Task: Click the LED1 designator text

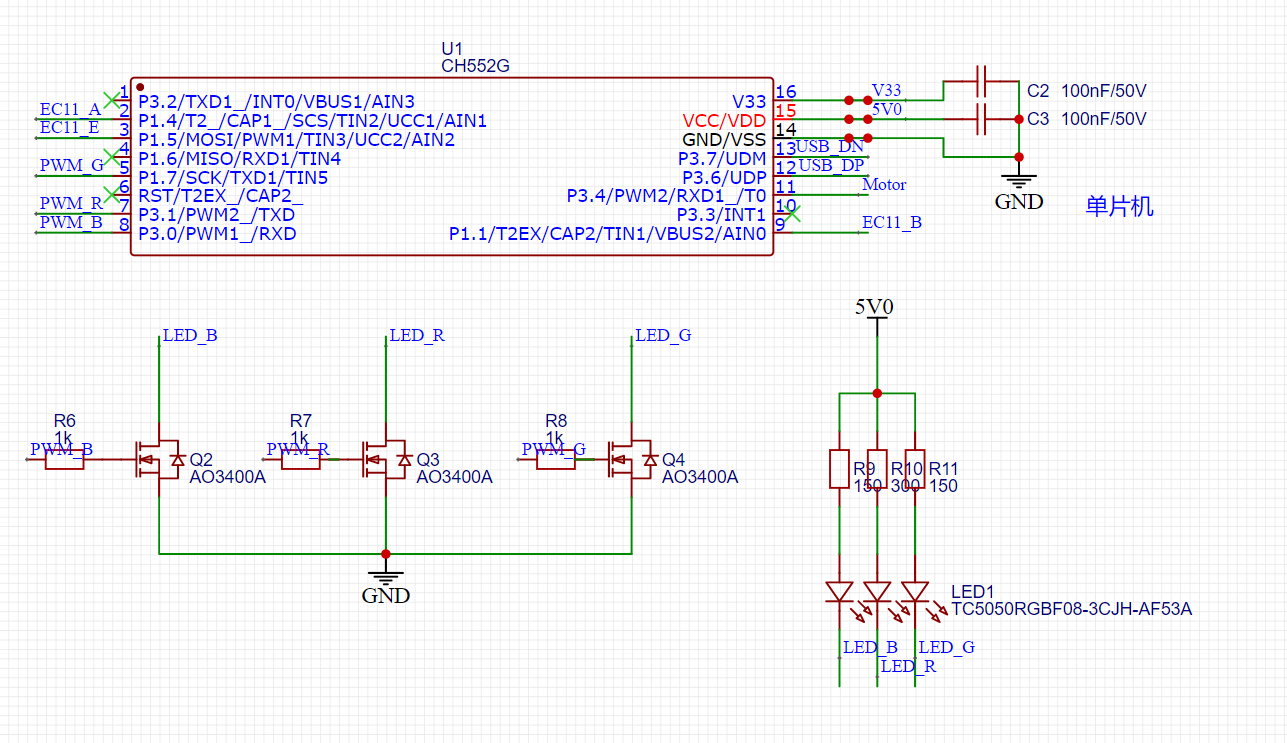Action: 971,592
